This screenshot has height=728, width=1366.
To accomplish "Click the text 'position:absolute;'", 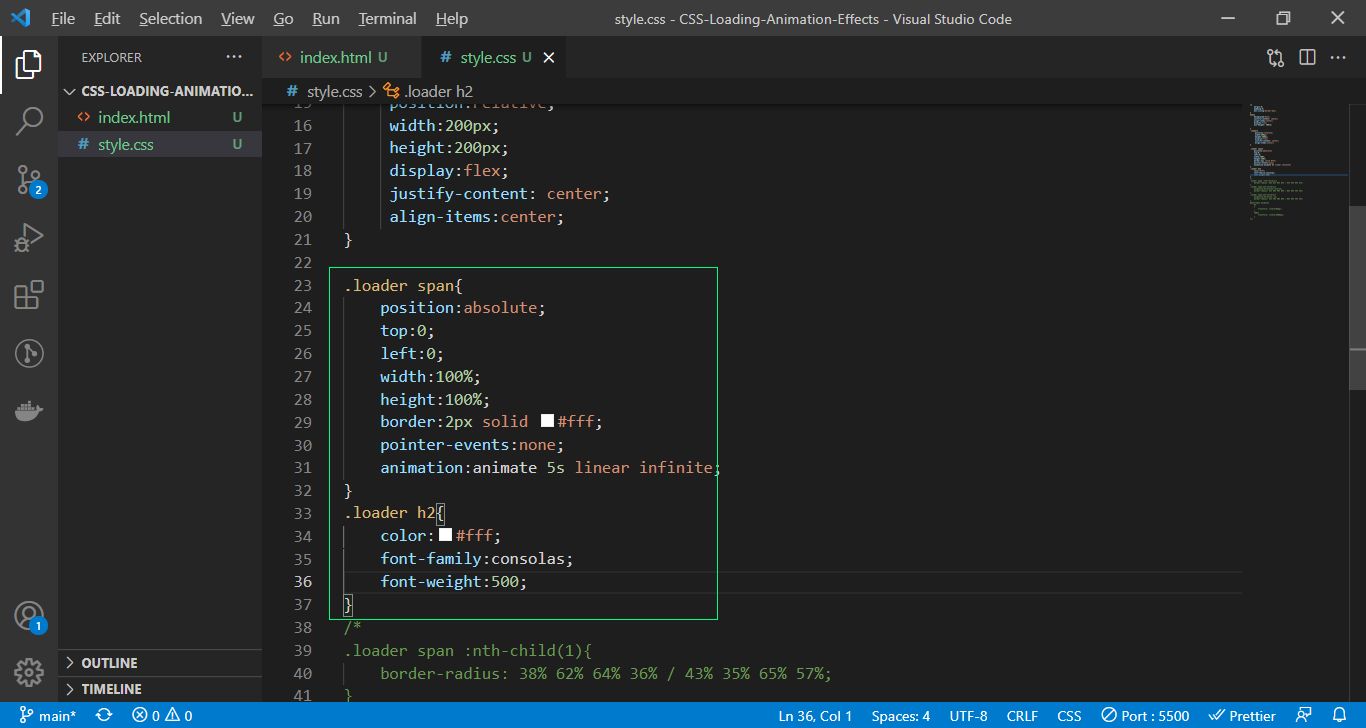I will pyautogui.click(x=463, y=307).
